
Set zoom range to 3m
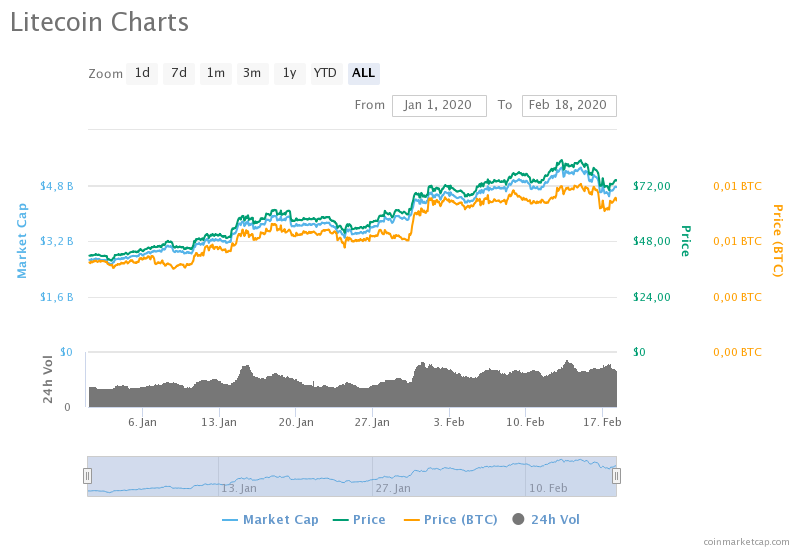point(253,73)
